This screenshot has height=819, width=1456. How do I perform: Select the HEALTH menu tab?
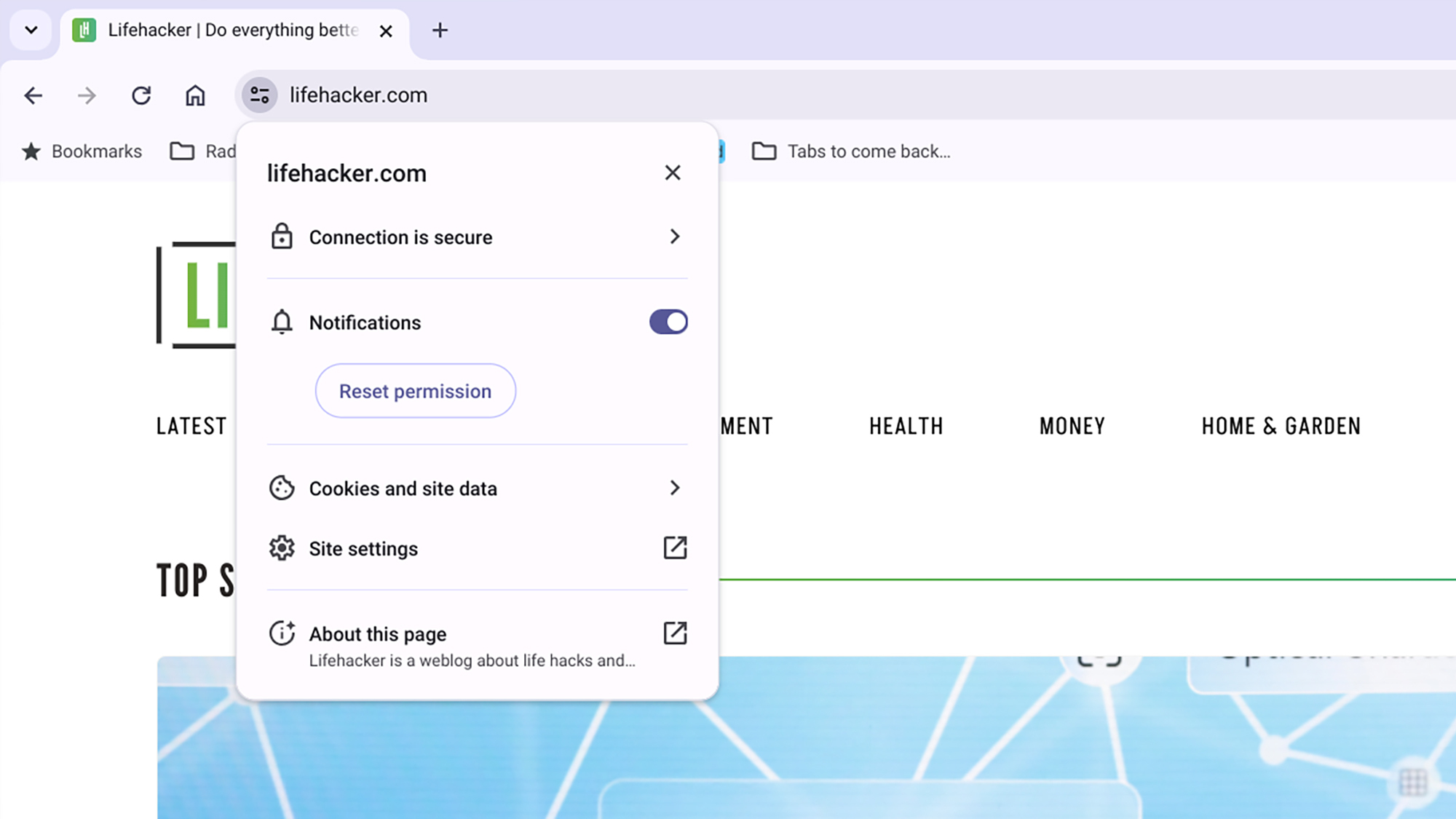tap(906, 425)
